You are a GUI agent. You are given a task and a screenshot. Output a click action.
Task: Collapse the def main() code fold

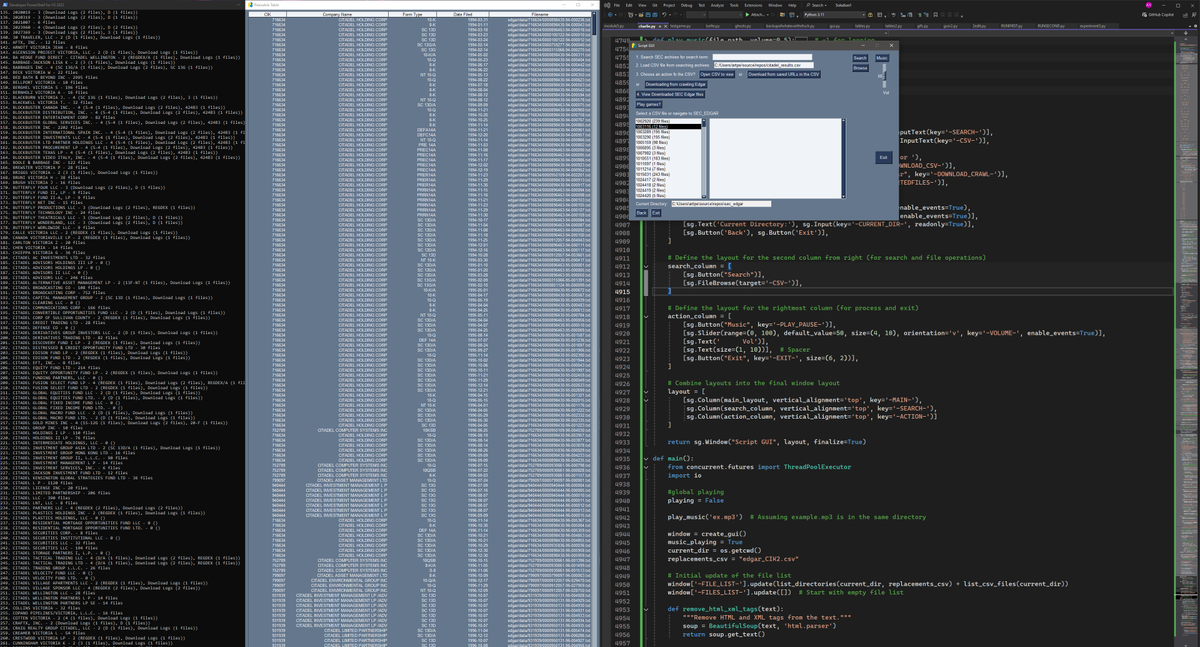pyautogui.click(x=647, y=459)
